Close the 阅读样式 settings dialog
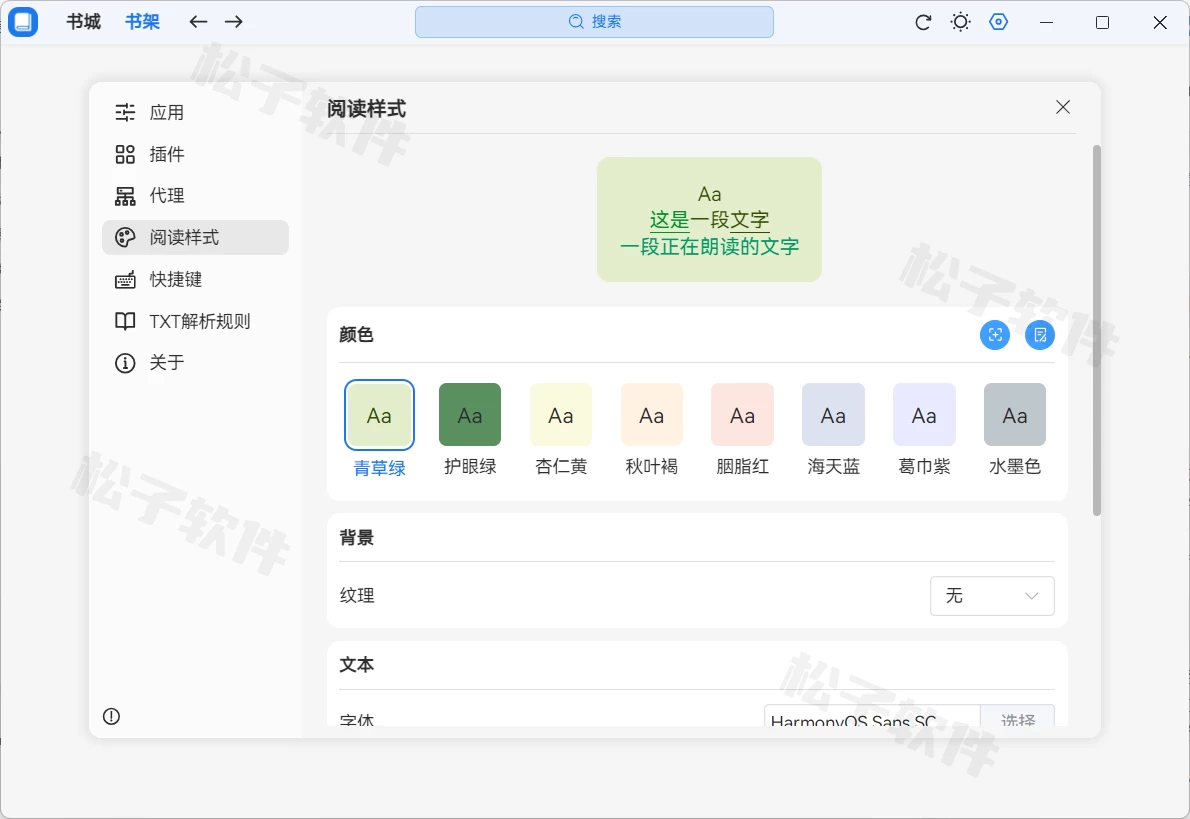Image resolution: width=1190 pixels, height=819 pixels. tap(1063, 107)
